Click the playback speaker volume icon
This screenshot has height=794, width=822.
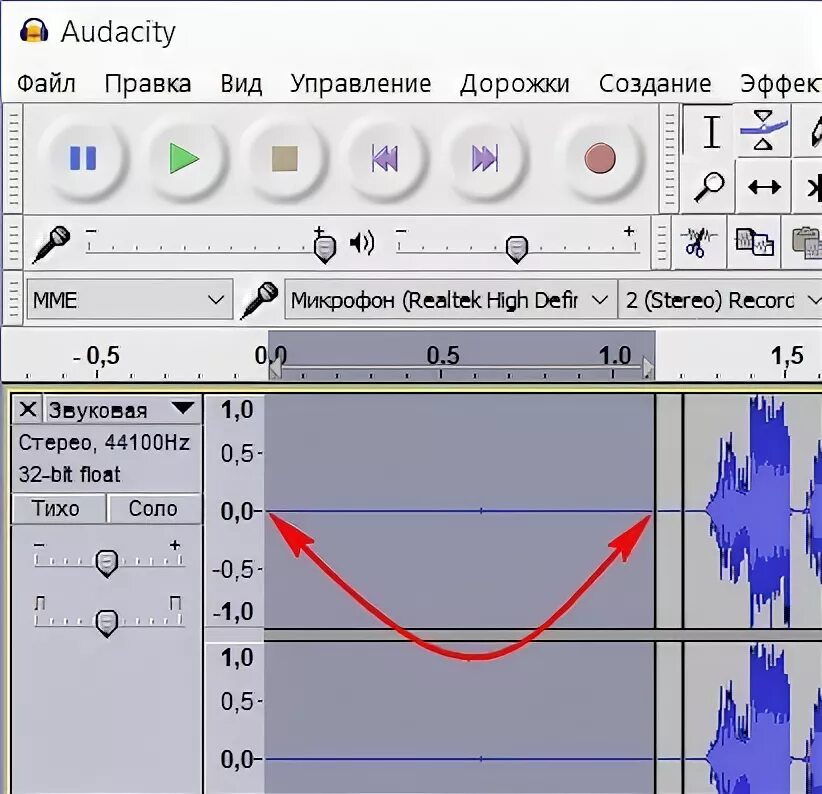(x=362, y=243)
